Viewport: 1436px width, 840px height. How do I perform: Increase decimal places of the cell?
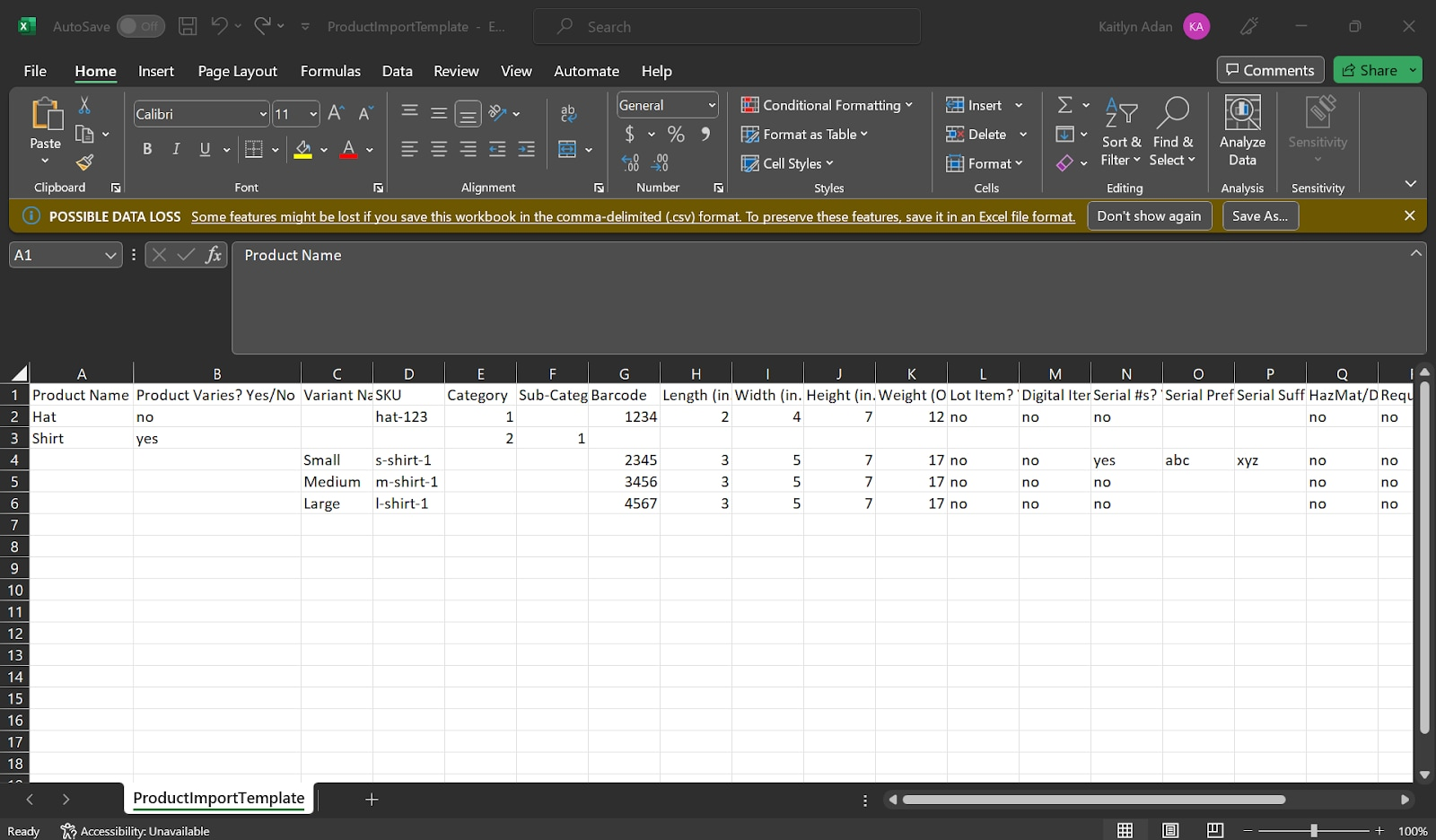point(629,162)
